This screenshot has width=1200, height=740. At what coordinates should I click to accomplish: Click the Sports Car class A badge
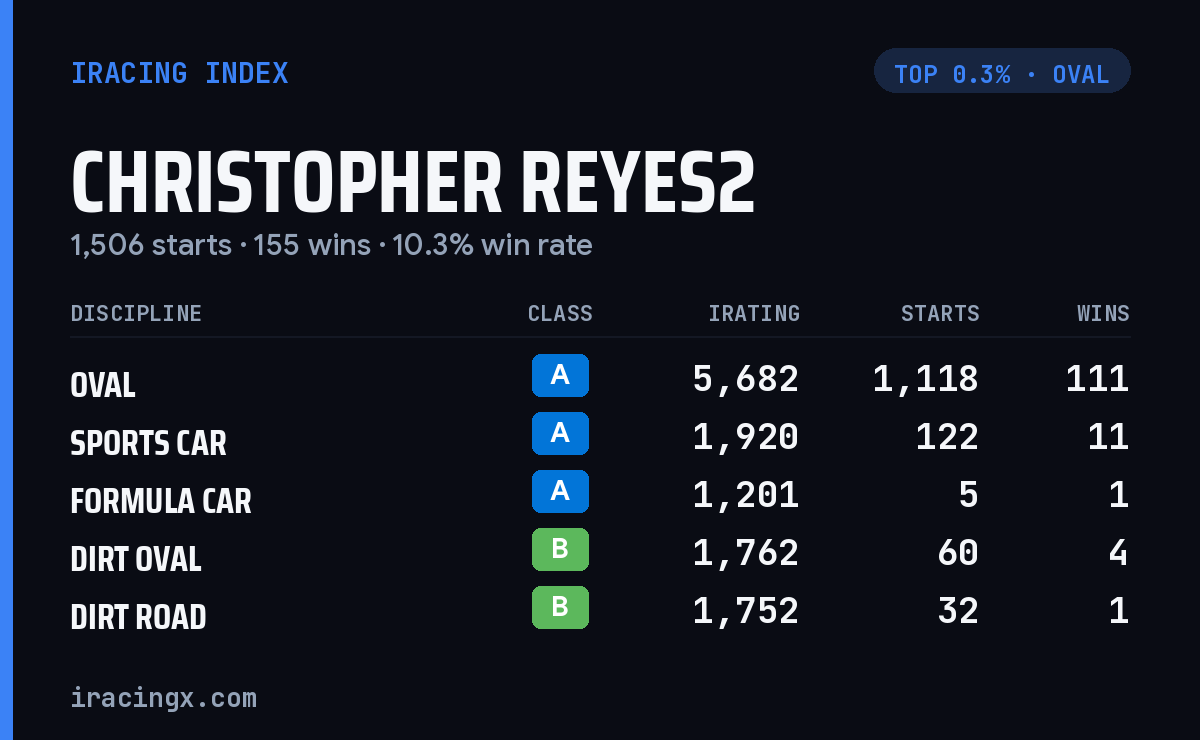click(560, 434)
